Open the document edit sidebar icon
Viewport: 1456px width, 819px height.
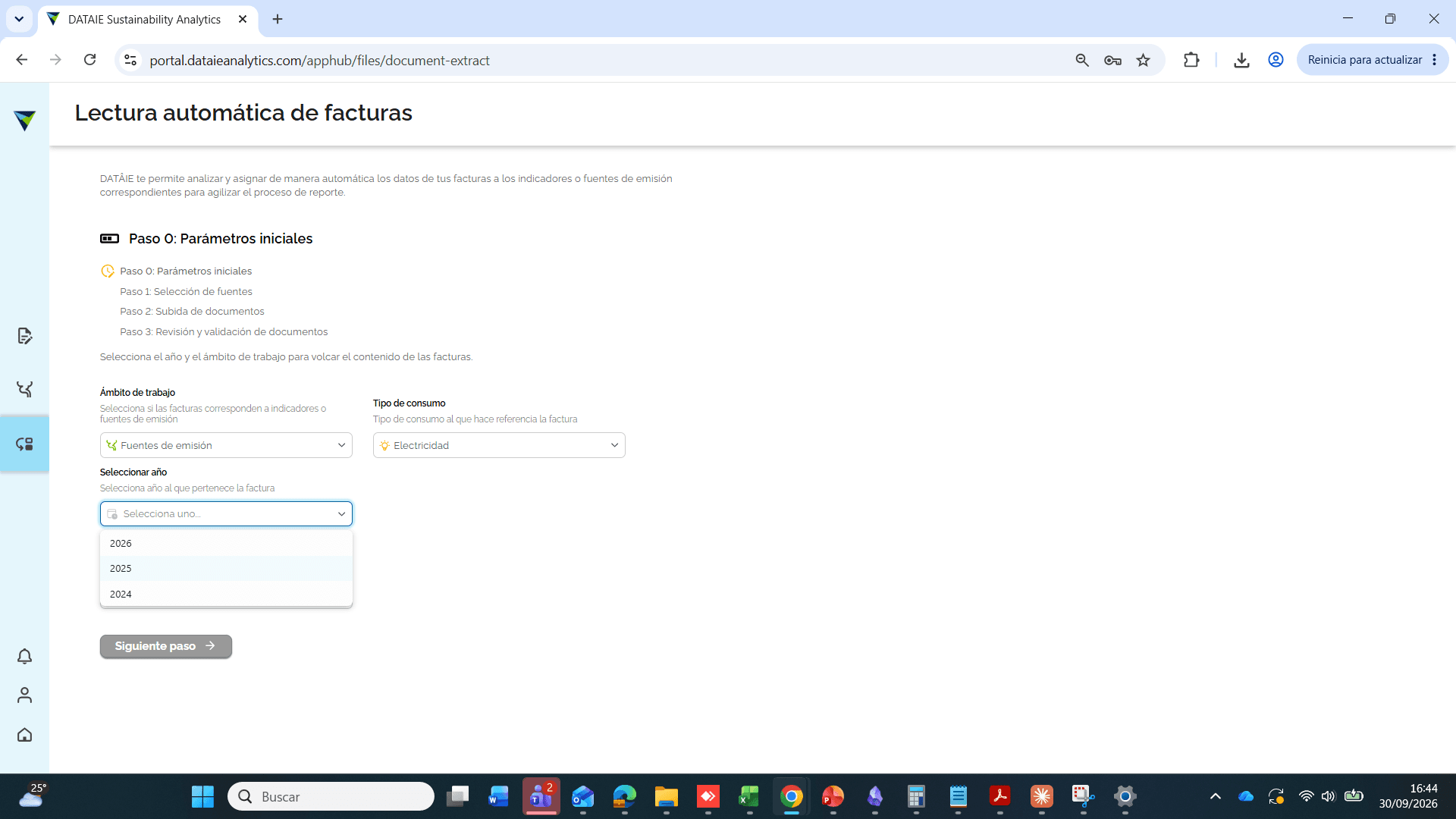(24, 336)
